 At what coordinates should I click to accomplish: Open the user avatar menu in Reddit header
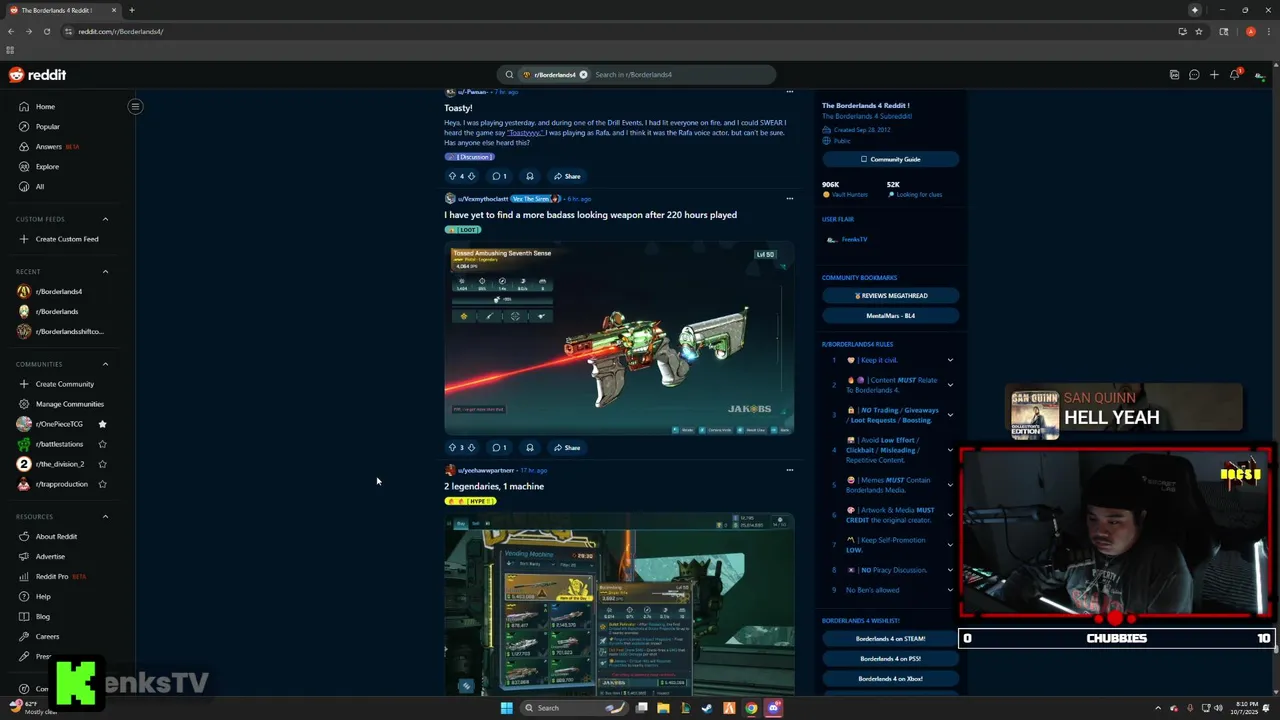coord(1259,75)
